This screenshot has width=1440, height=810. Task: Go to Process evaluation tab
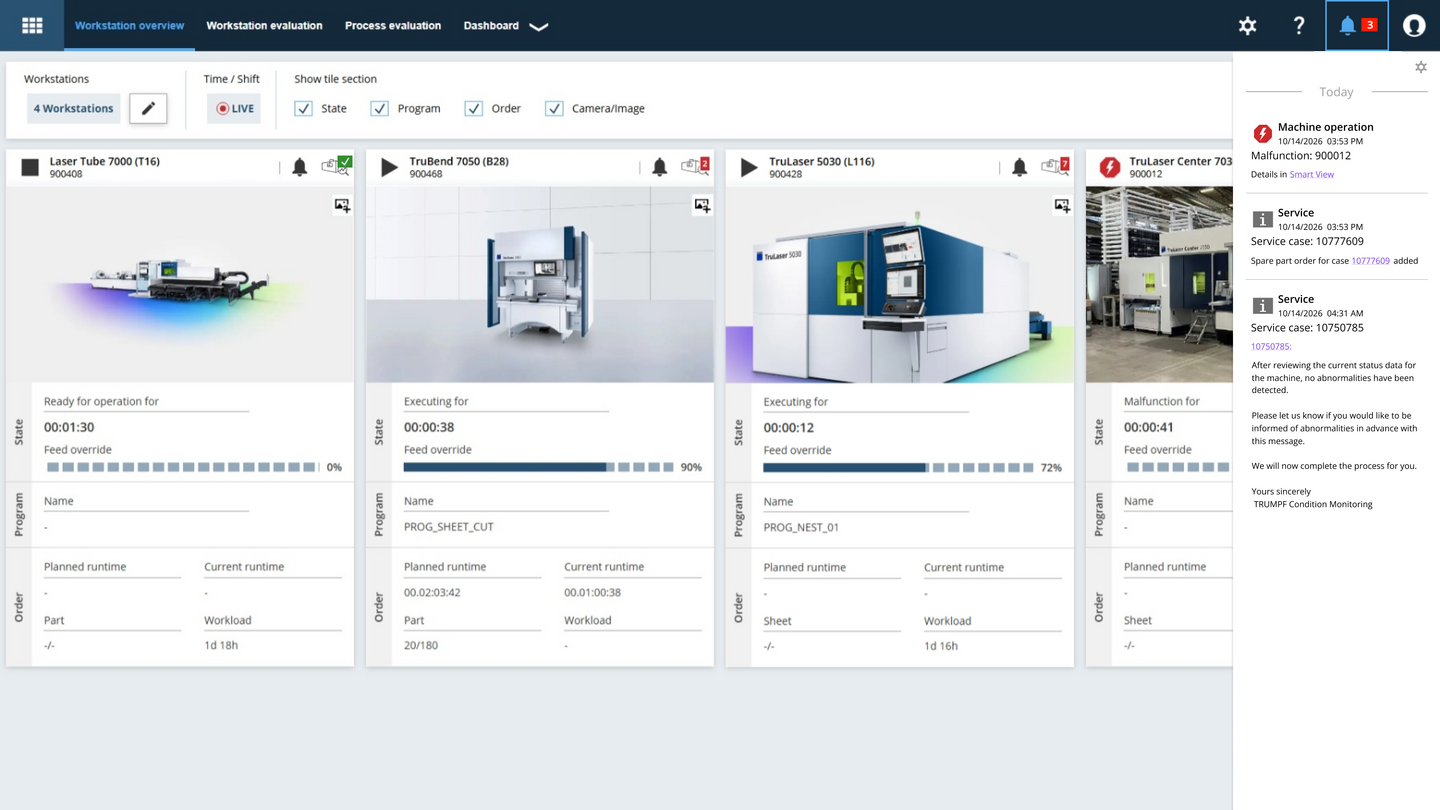(393, 26)
